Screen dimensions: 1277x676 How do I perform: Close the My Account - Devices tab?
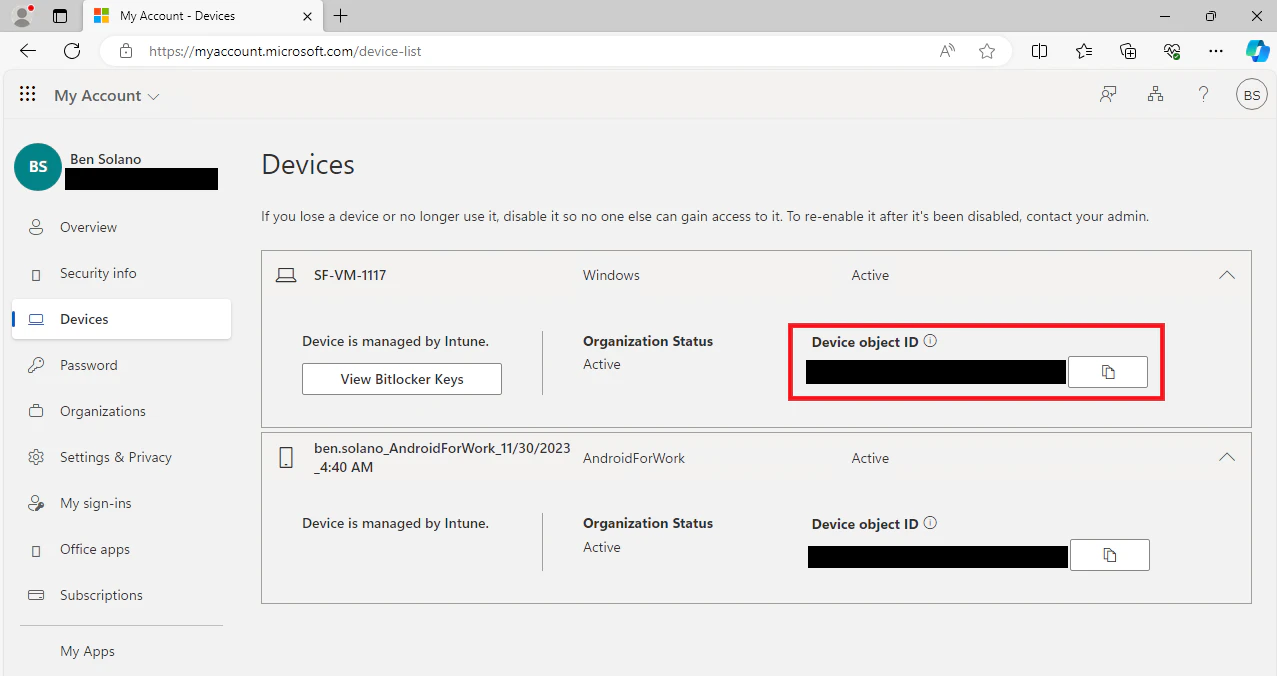pyautogui.click(x=307, y=16)
